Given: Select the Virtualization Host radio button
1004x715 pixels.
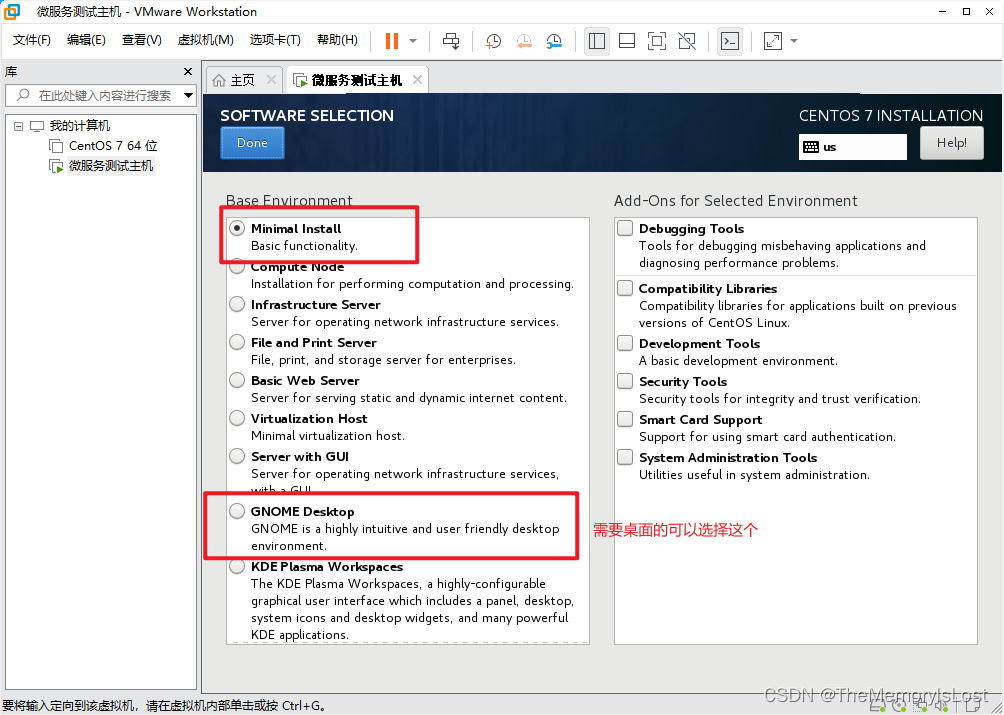Looking at the screenshot, I should 237,418.
